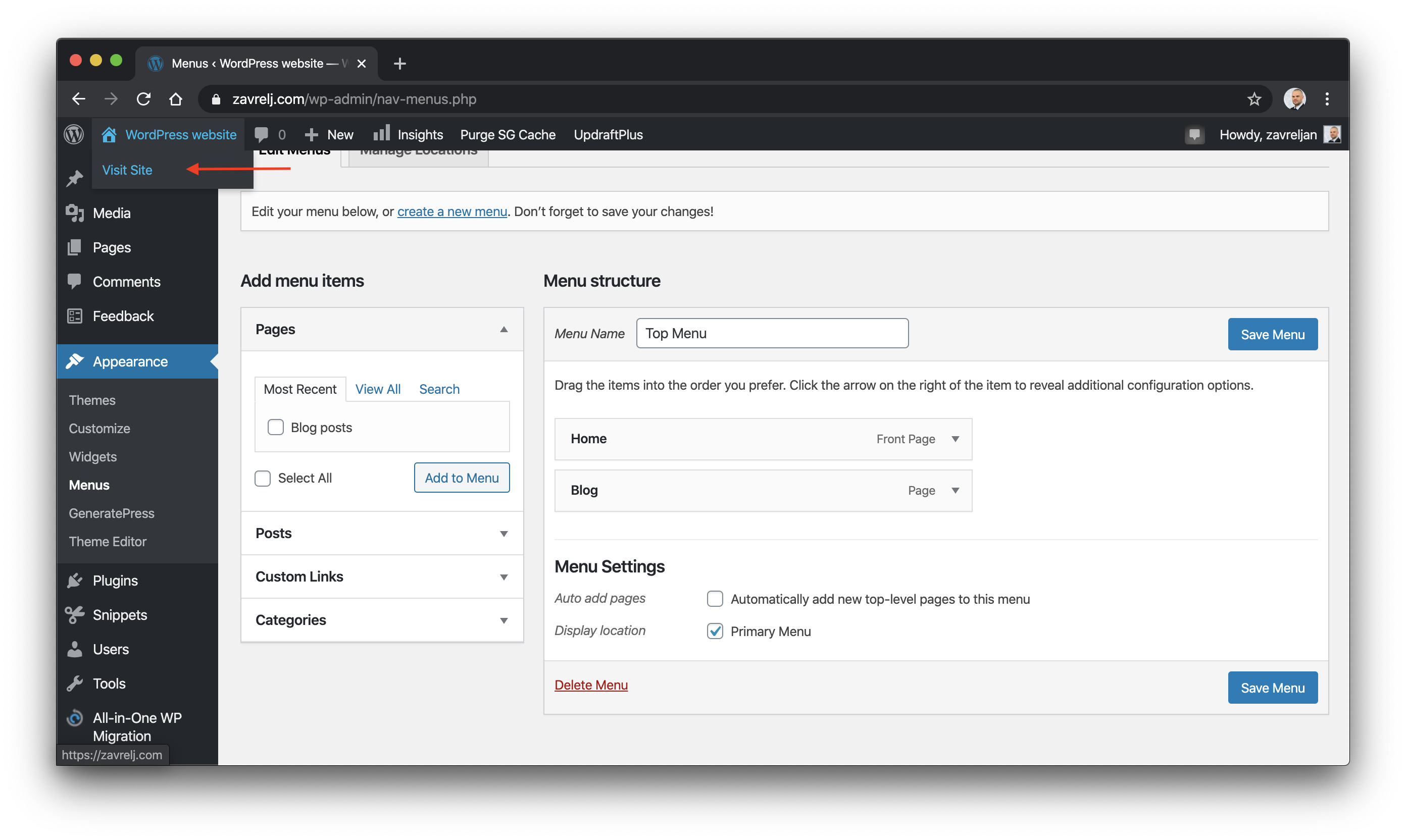Click the bottom Save Menu button
The height and width of the screenshot is (840, 1406).
click(x=1272, y=687)
